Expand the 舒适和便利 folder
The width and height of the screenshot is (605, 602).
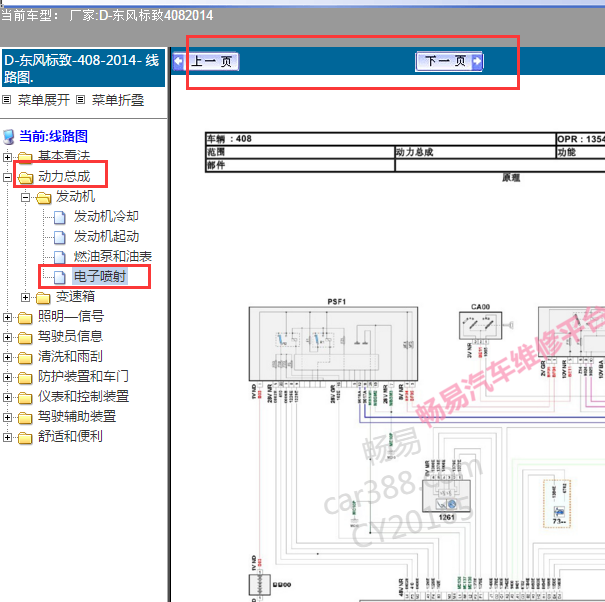point(7,437)
